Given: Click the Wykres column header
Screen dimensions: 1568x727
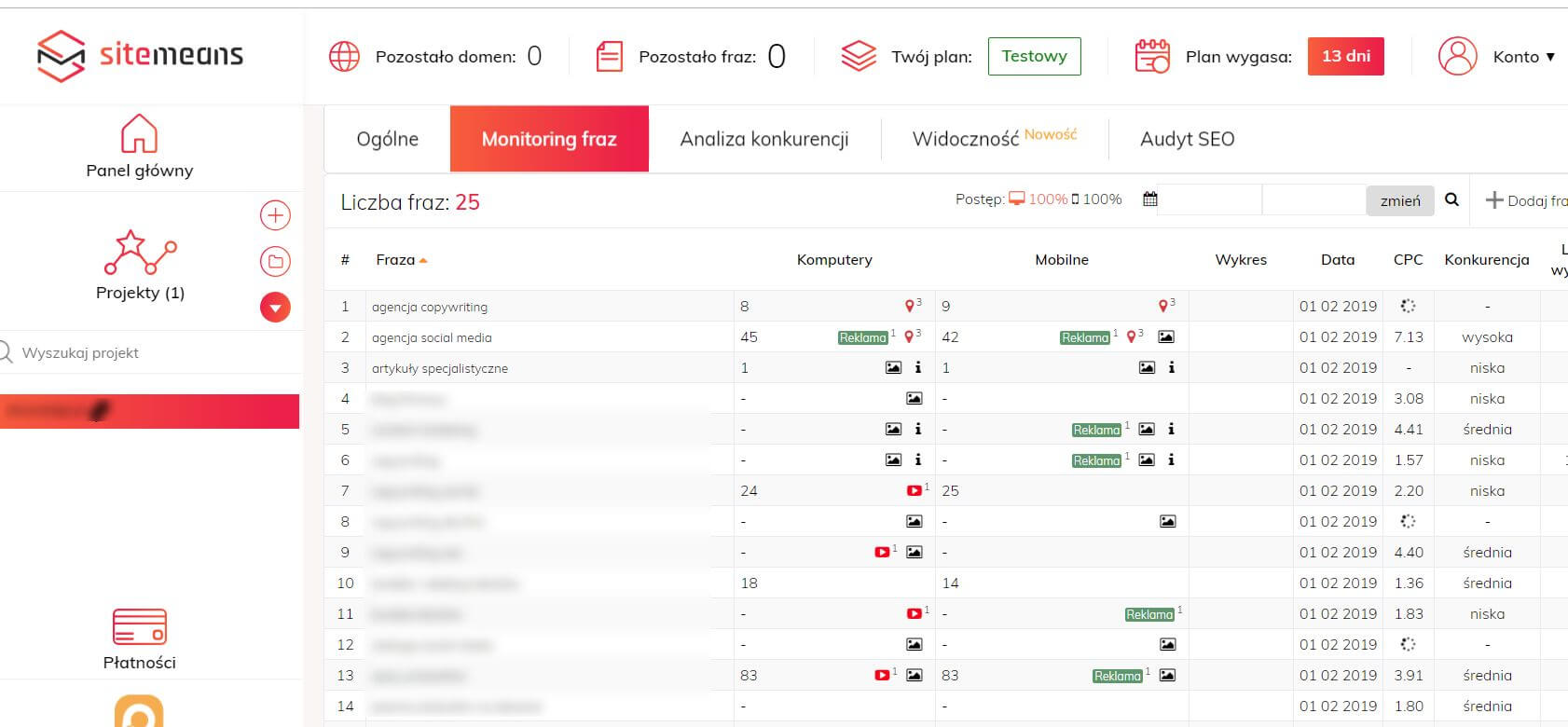Looking at the screenshot, I should click(1241, 260).
